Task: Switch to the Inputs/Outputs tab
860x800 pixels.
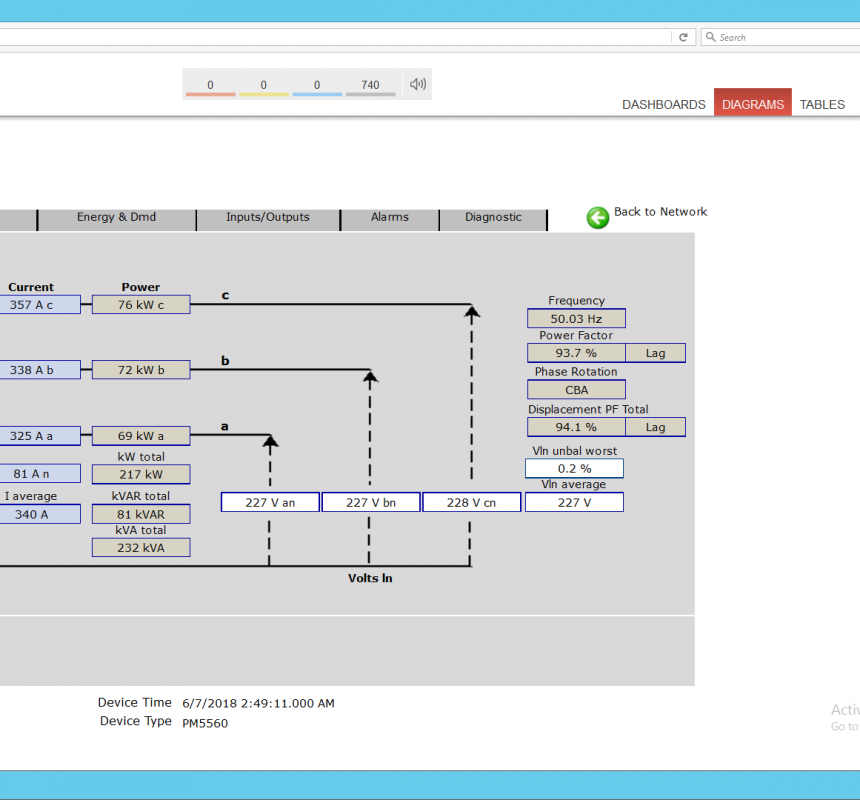Action: click(267, 217)
